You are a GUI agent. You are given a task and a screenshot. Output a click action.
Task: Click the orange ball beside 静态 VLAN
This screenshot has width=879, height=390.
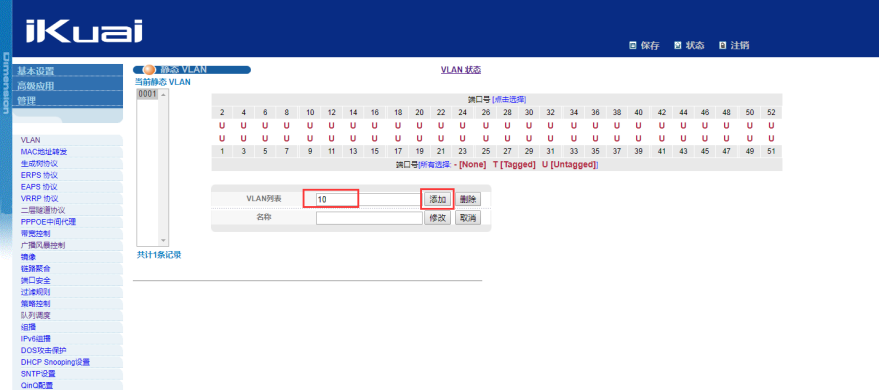tap(149, 70)
